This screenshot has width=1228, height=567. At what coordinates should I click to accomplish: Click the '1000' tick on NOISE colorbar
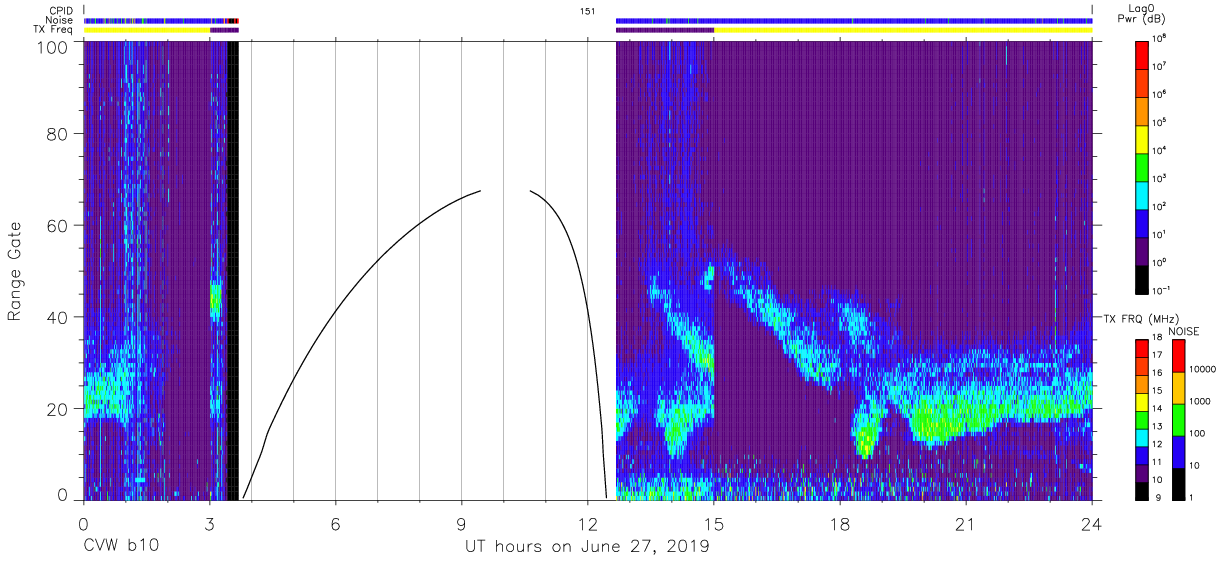point(1201,401)
